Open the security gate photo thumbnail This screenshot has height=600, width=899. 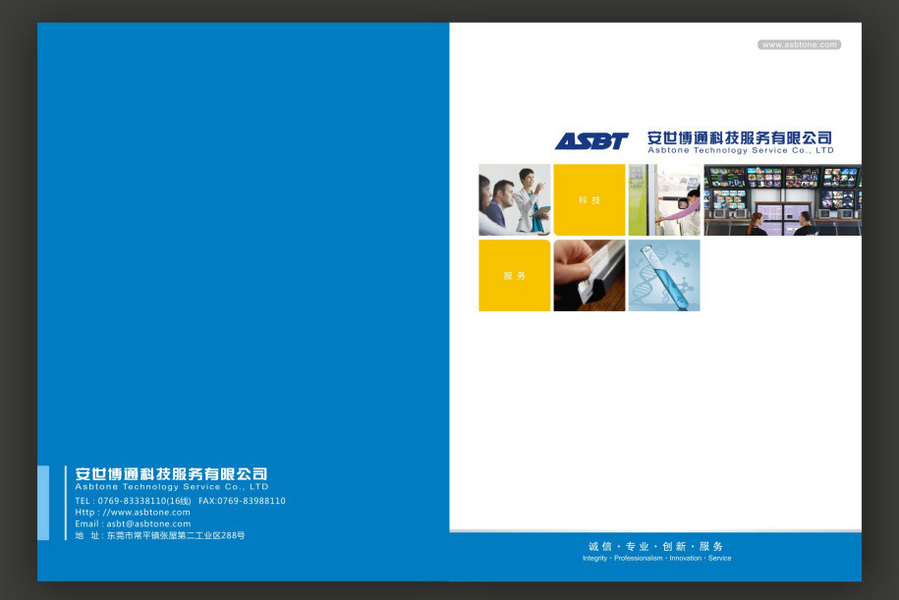click(664, 200)
